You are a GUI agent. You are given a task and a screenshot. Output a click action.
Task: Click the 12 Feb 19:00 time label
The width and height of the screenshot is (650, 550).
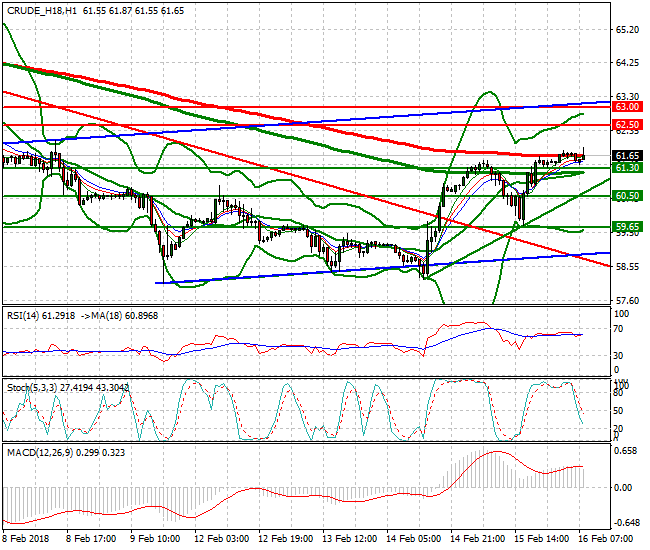click(285, 539)
